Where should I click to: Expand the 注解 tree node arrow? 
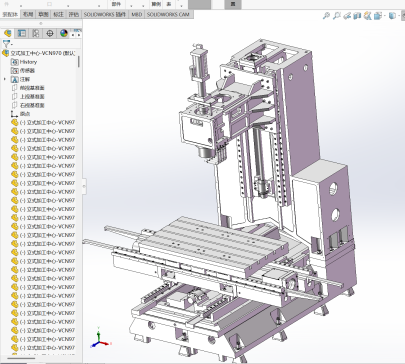(5, 79)
